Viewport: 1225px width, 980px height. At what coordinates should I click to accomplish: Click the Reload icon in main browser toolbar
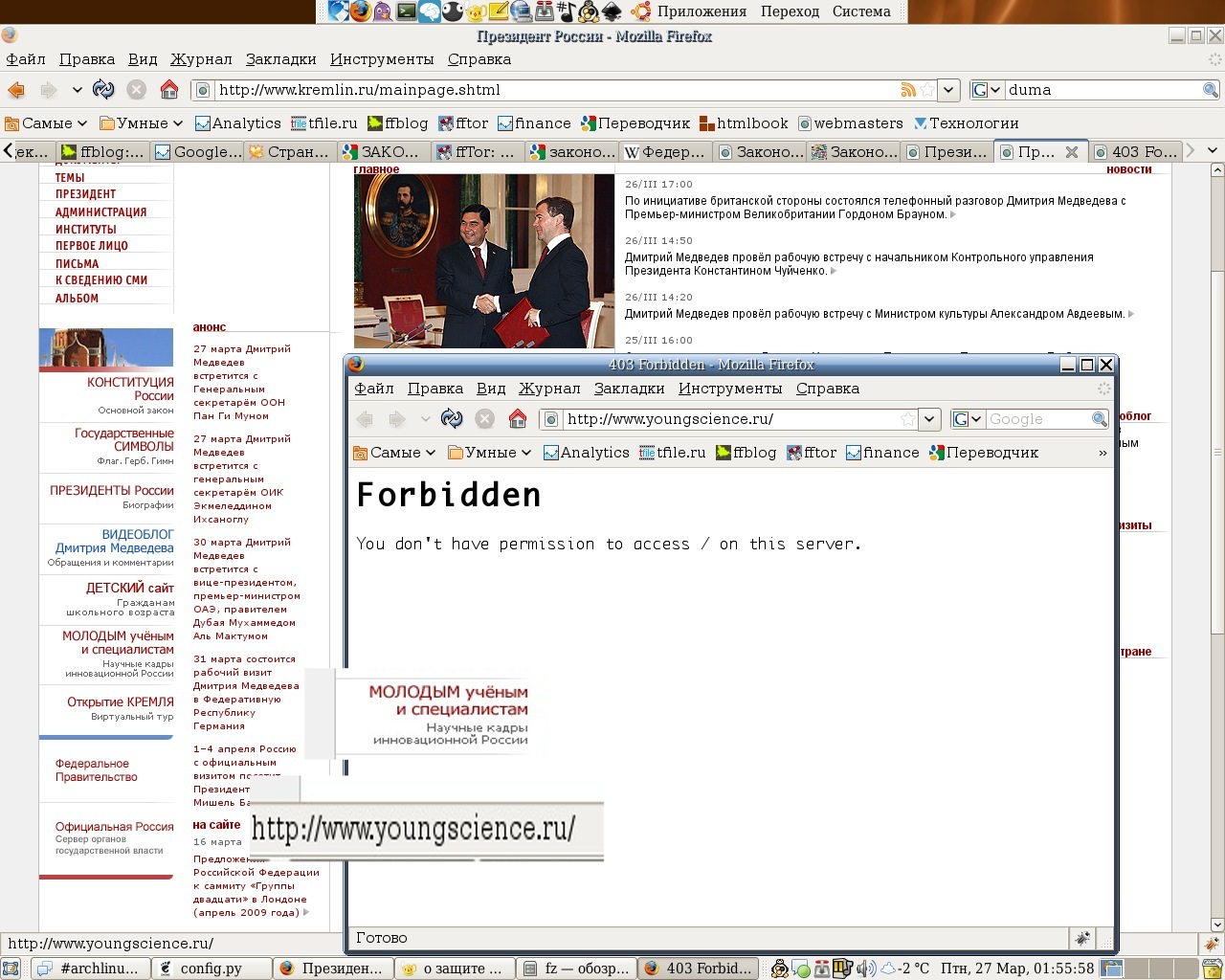coord(103,90)
